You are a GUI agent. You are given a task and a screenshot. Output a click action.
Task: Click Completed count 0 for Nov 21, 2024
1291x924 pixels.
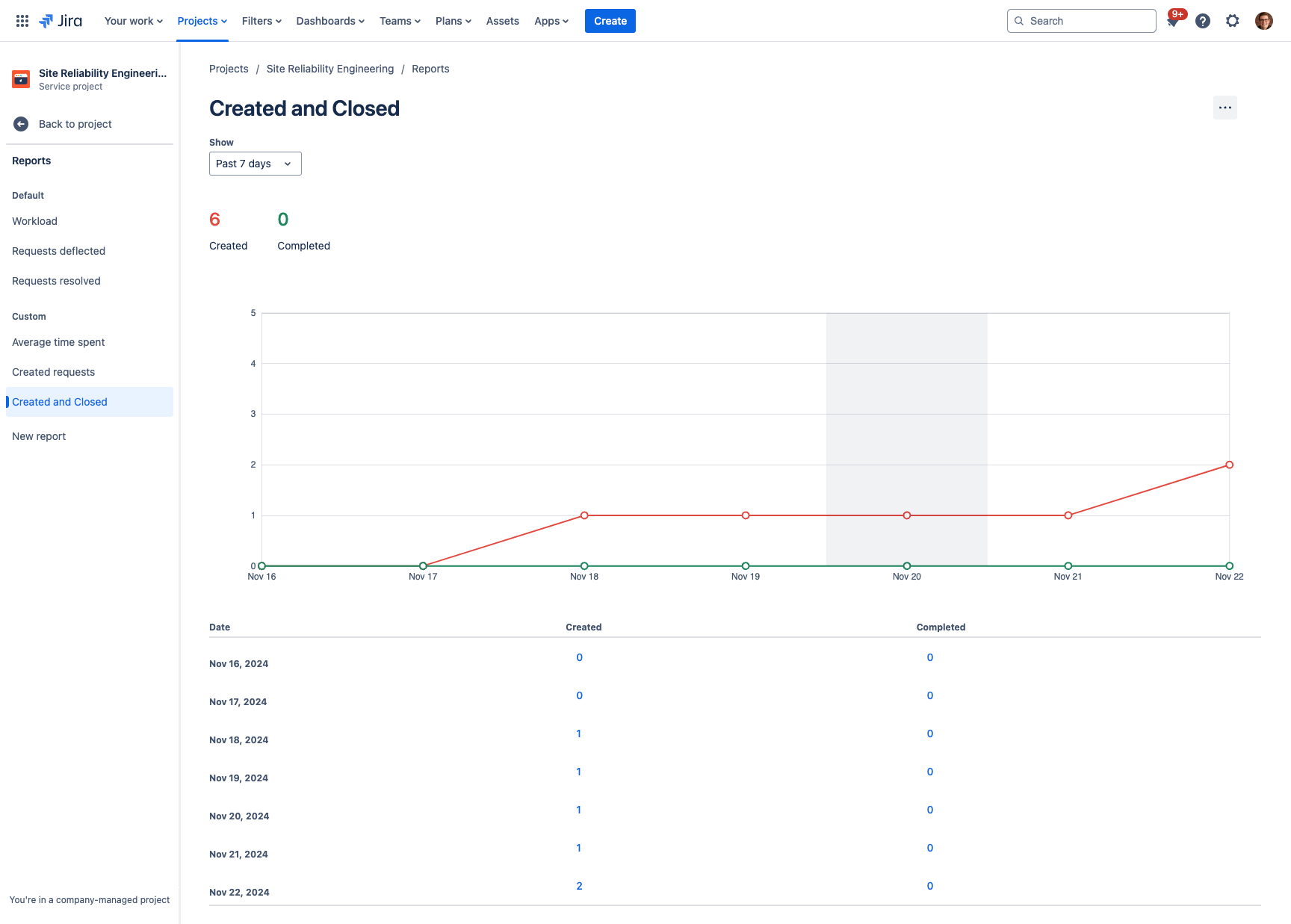click(930, 848)
